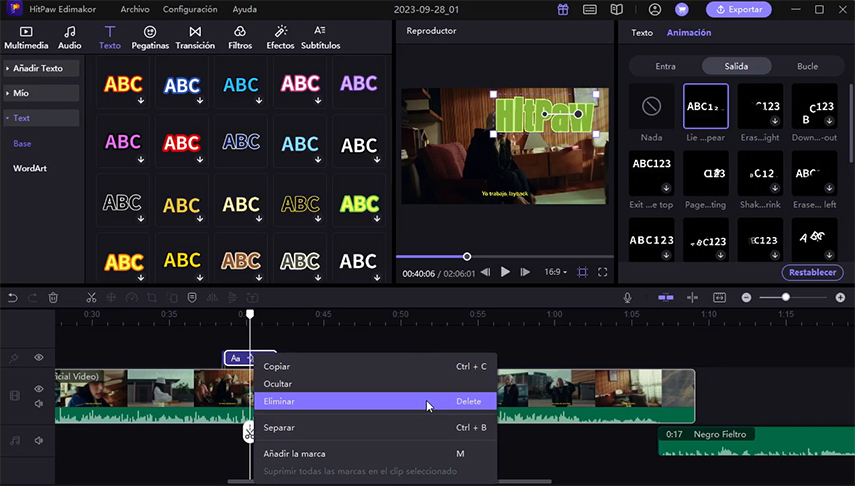The image size is (855, 486).
Task: Click the fit-timeline-to-window icon
Action: 719,298
